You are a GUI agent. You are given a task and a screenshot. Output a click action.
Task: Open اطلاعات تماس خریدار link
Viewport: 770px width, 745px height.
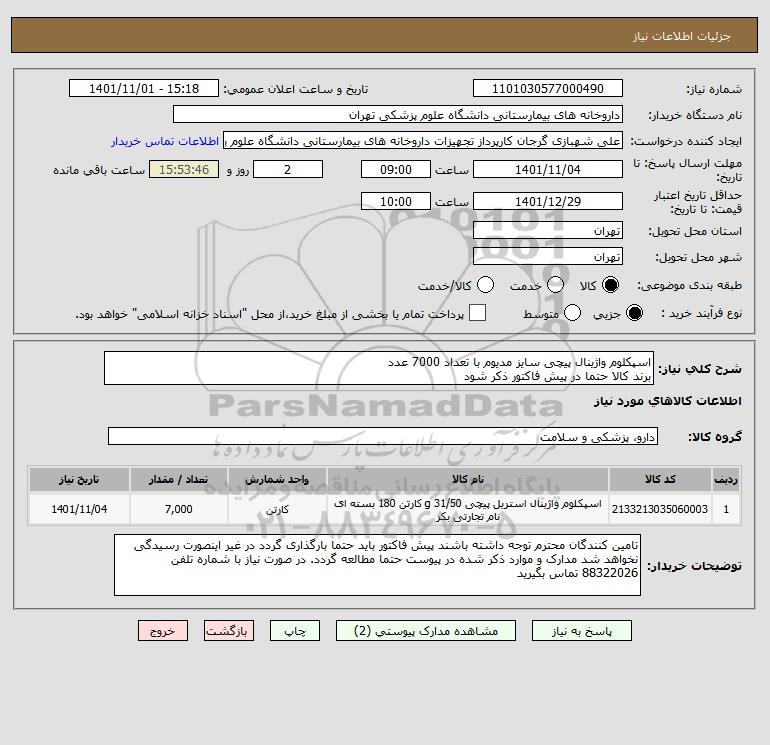[165, 141]
